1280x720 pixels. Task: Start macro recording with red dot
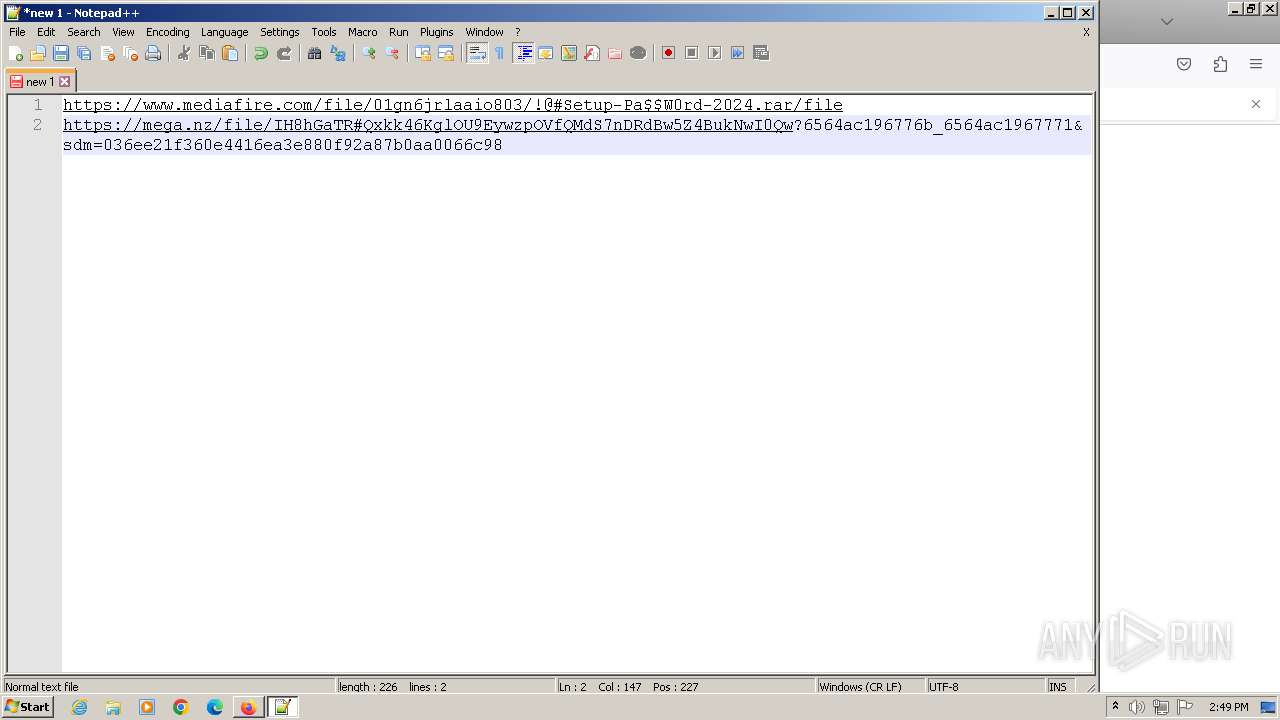[x=669, y=53]
